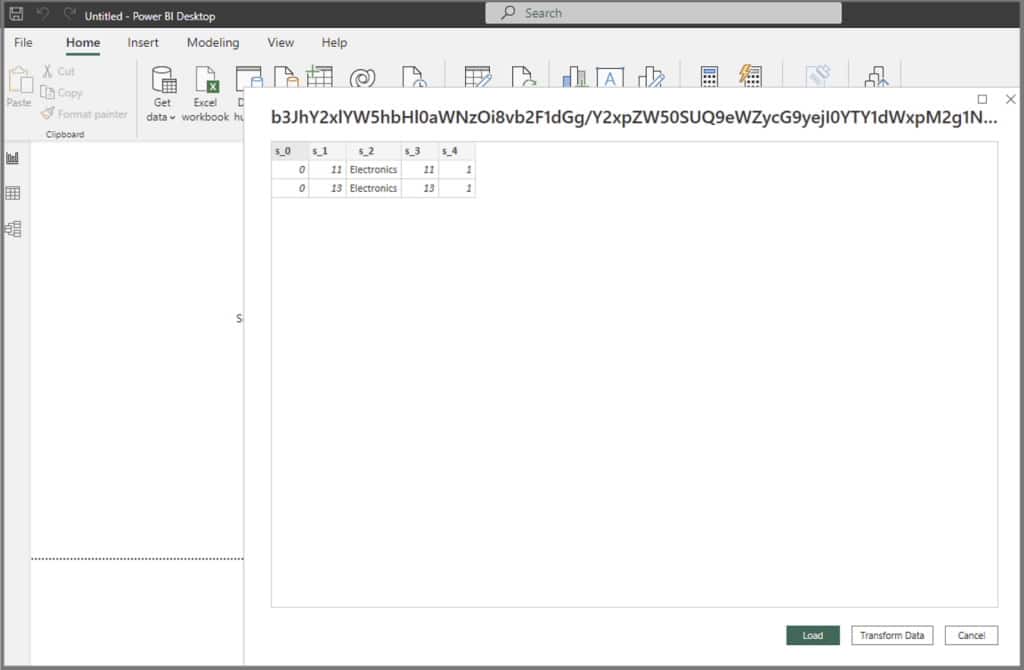Load the previewed table data

coord(812,635)
